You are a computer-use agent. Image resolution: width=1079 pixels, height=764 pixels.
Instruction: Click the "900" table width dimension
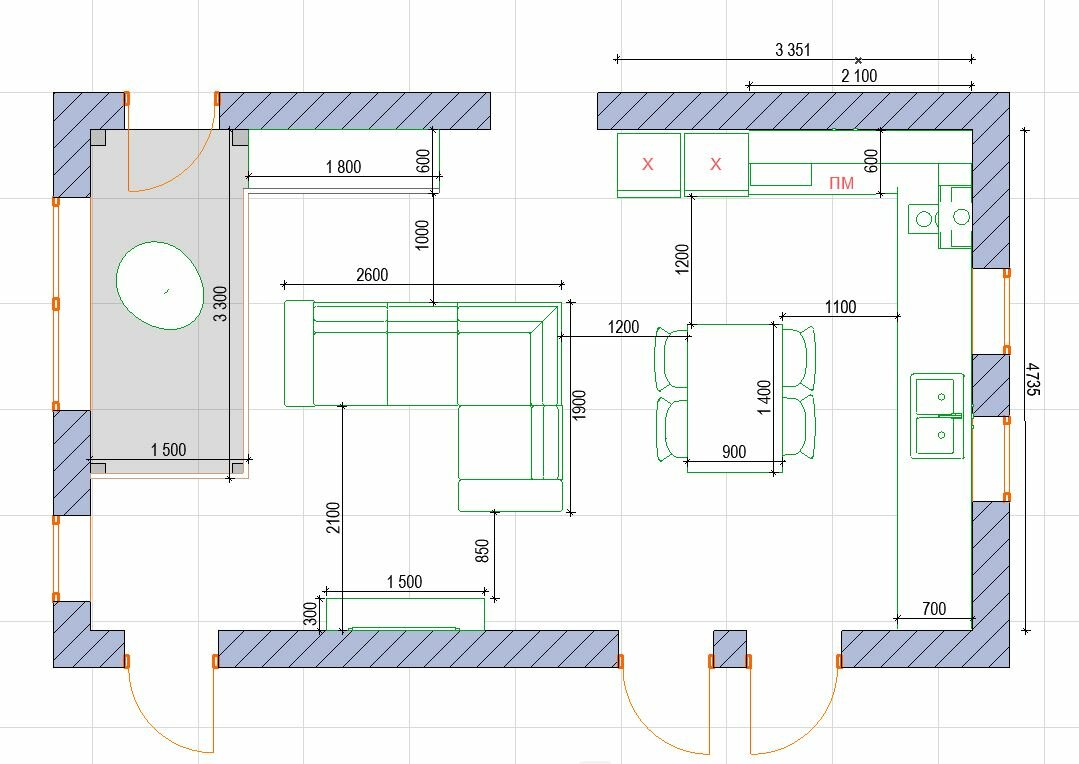734,452
